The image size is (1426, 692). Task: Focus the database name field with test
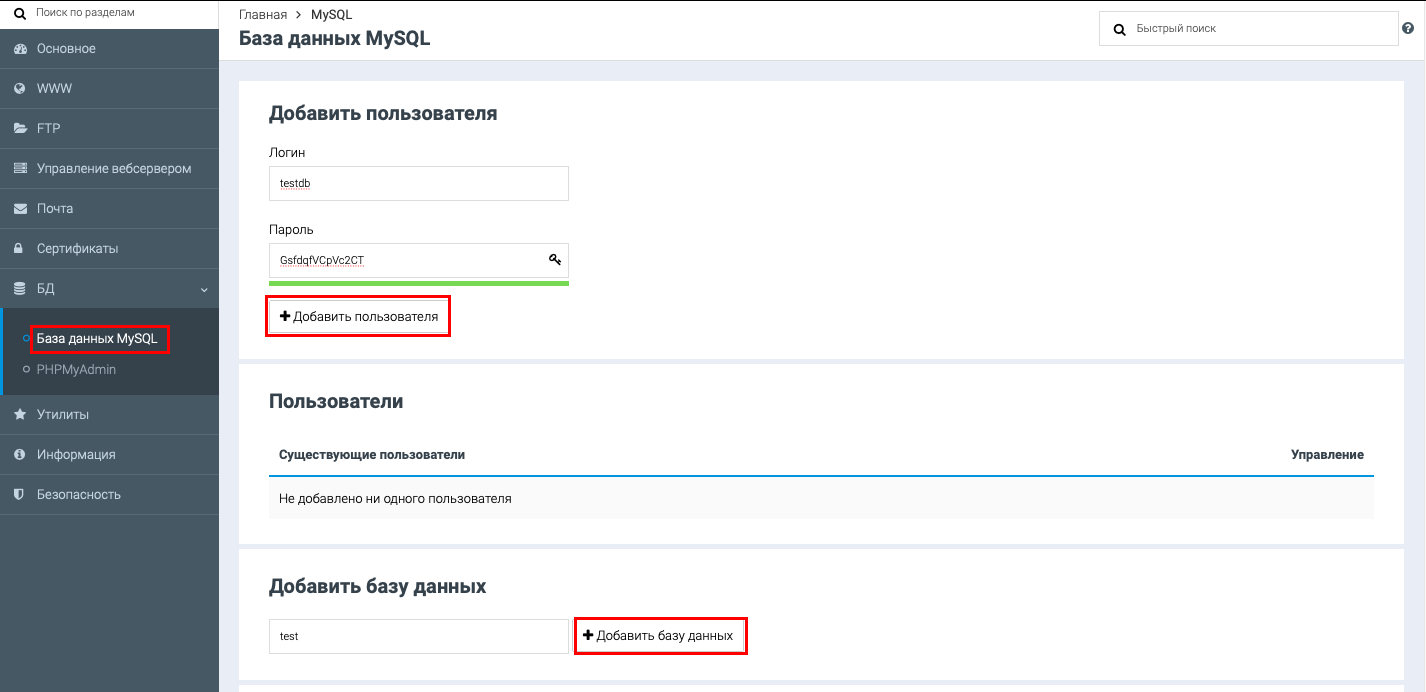click(419, 636)
